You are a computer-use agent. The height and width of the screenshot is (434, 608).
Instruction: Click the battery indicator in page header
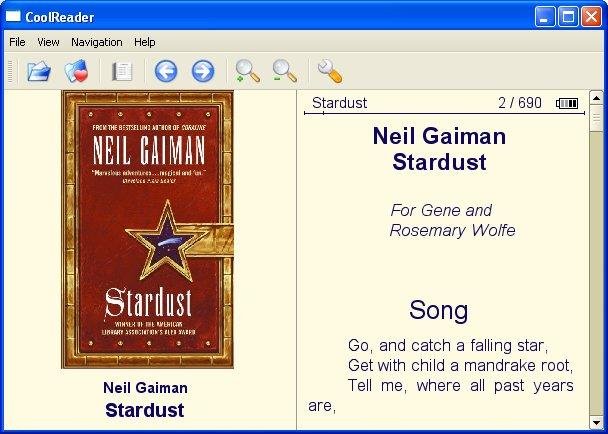pos(567,103)
